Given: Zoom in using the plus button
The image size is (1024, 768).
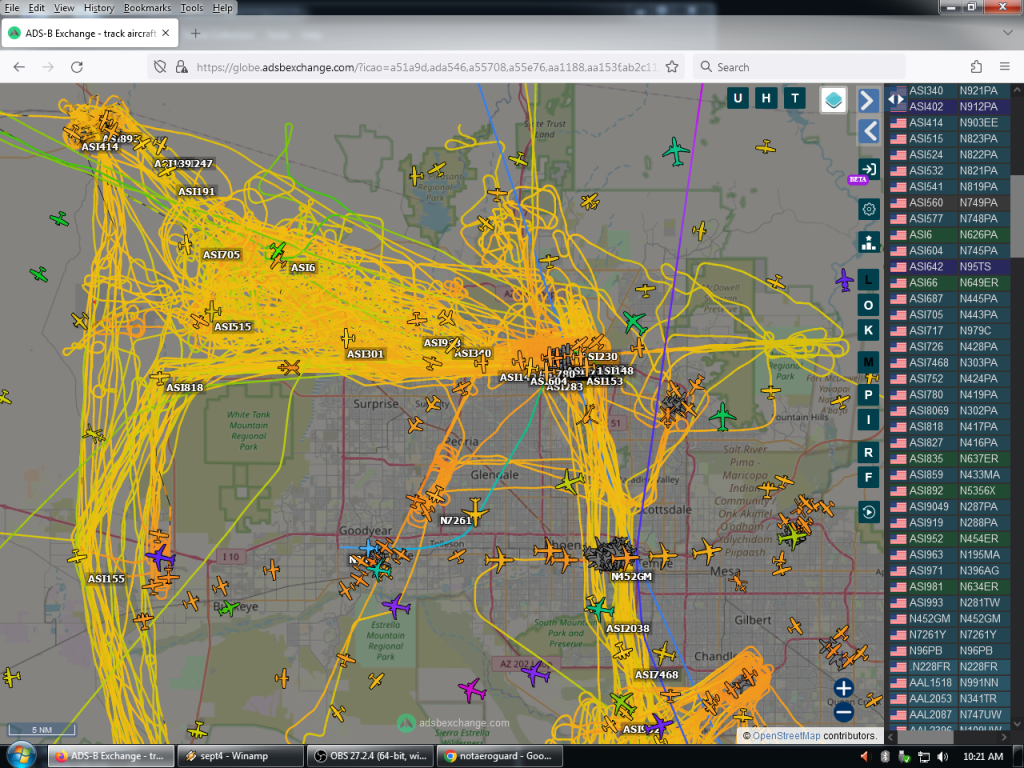Looking at the screenshot, I should [x=843, y=688].
